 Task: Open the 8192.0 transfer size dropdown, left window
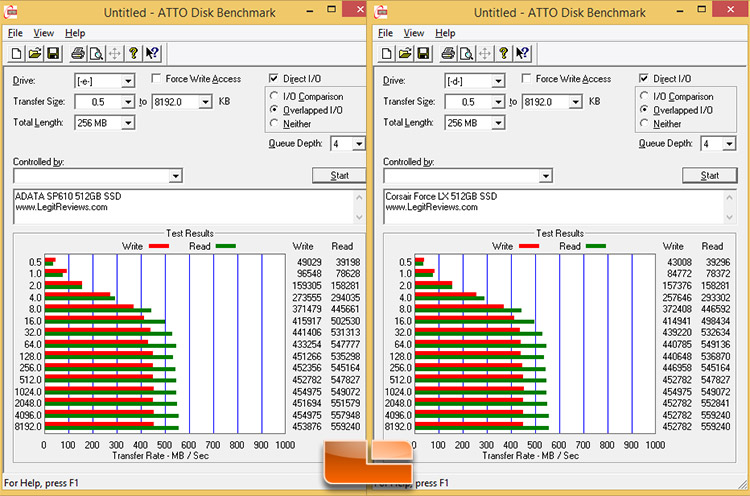[205, 102]
